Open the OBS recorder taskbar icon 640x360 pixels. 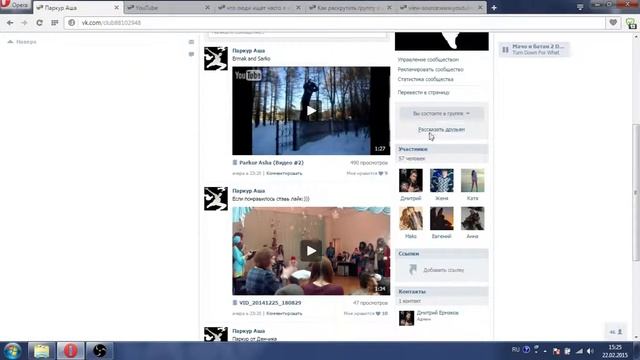pyautogui.click(x=99, y=351)
